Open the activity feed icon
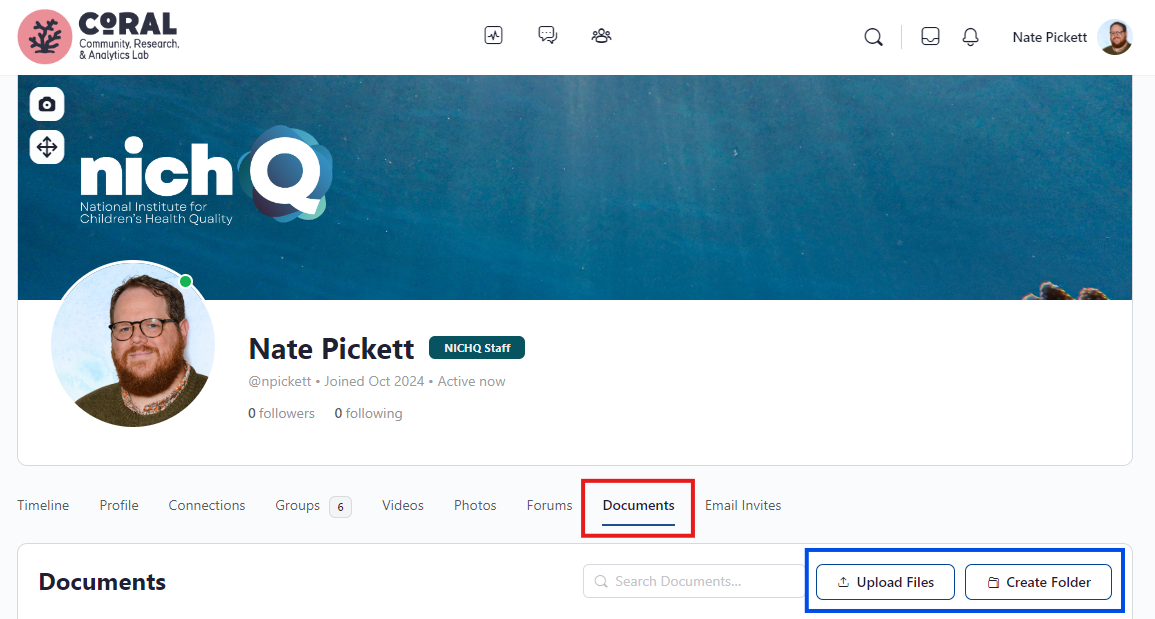 pos(493,36)
